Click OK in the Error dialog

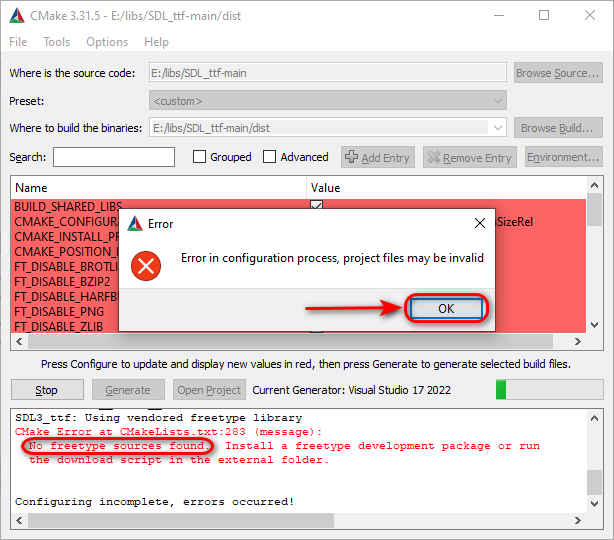(x=446, y=309)
